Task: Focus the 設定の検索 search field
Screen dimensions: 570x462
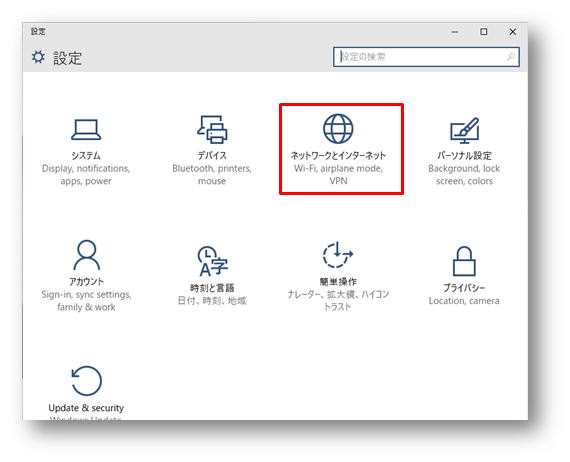Action: coord(426,57)
